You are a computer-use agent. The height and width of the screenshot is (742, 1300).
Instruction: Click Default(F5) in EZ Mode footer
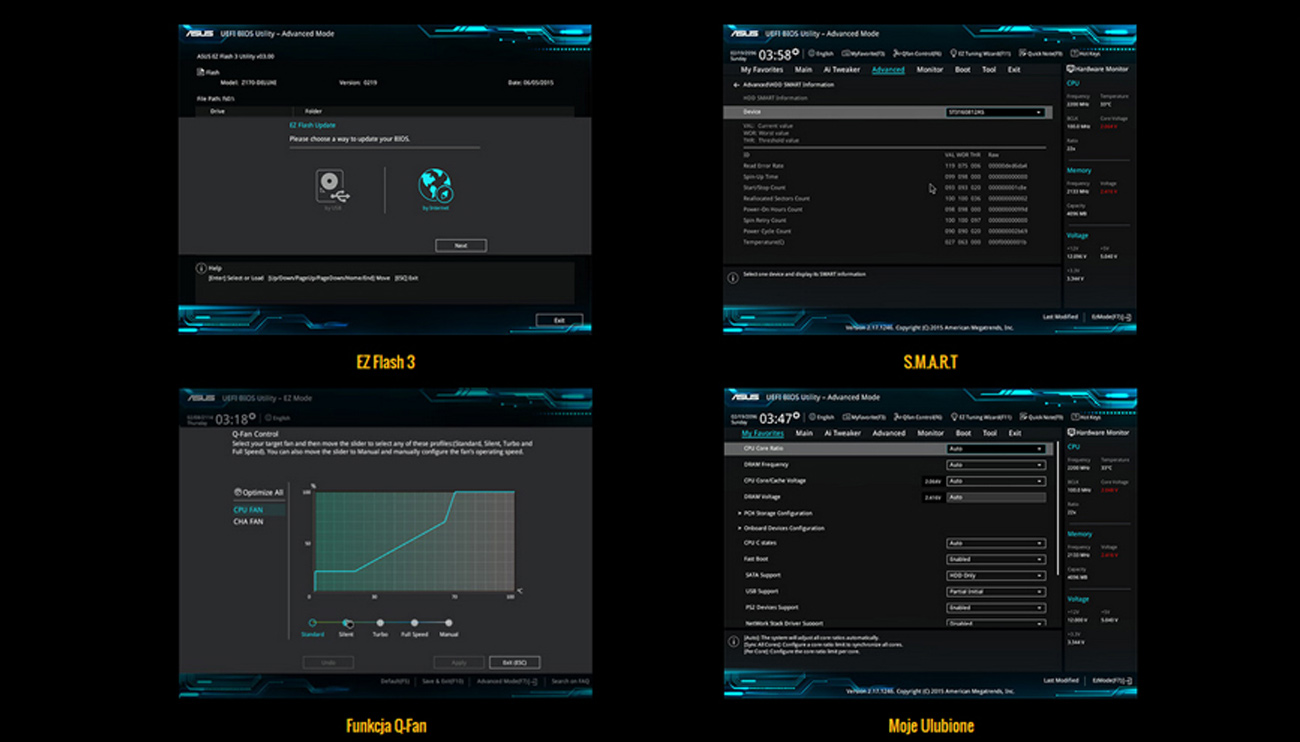click(395, 681)
